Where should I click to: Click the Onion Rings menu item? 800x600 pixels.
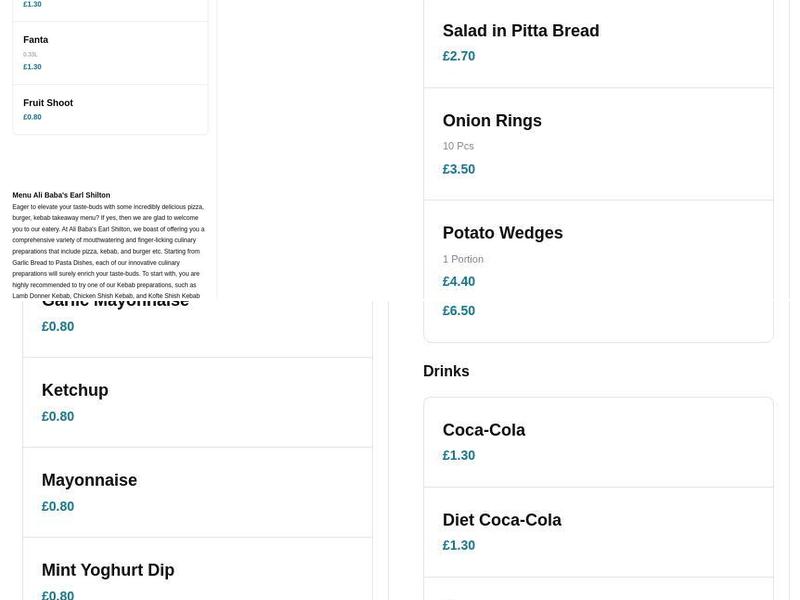tap(493, 120)
